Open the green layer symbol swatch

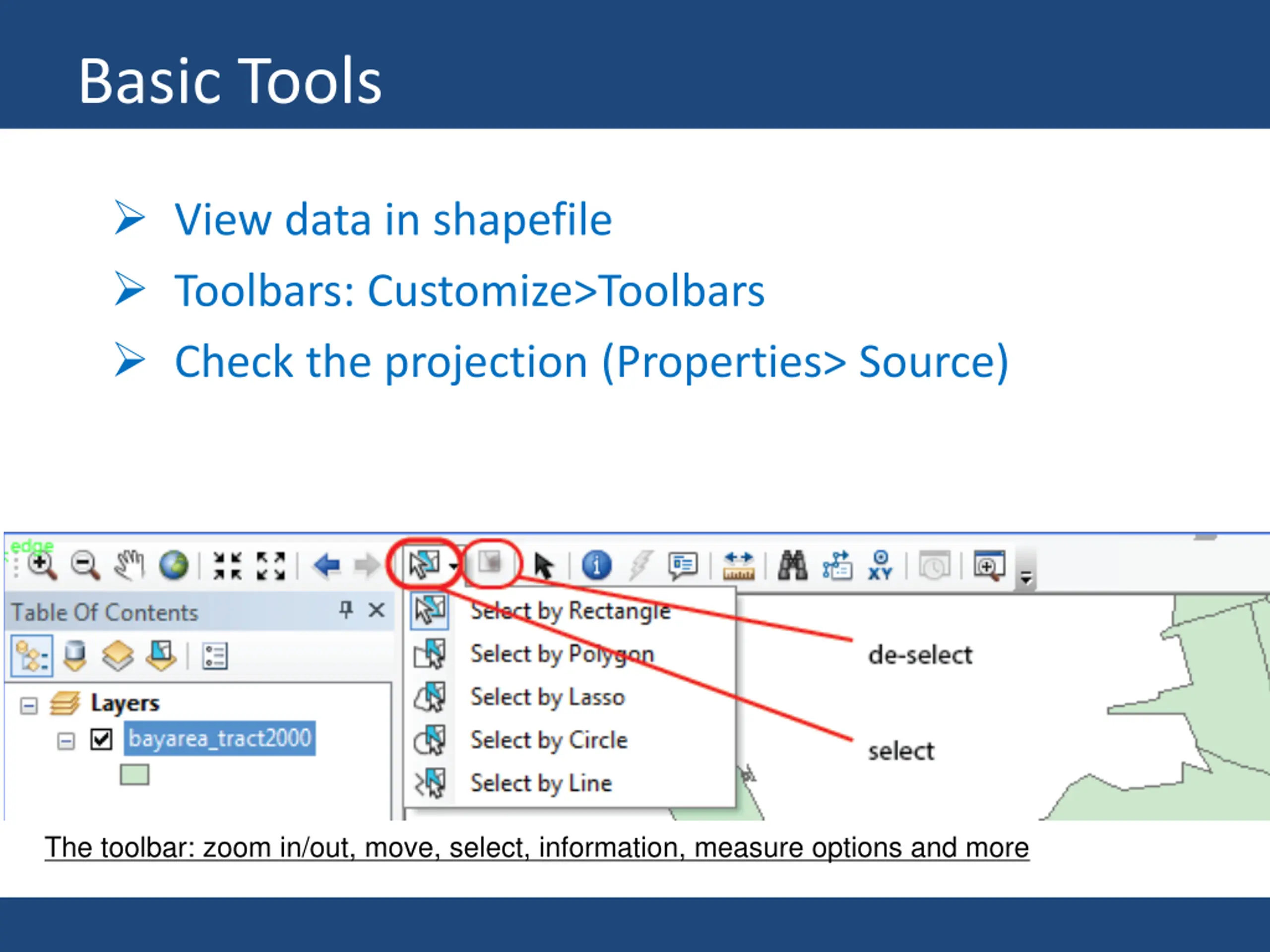[x=134, y=774]
